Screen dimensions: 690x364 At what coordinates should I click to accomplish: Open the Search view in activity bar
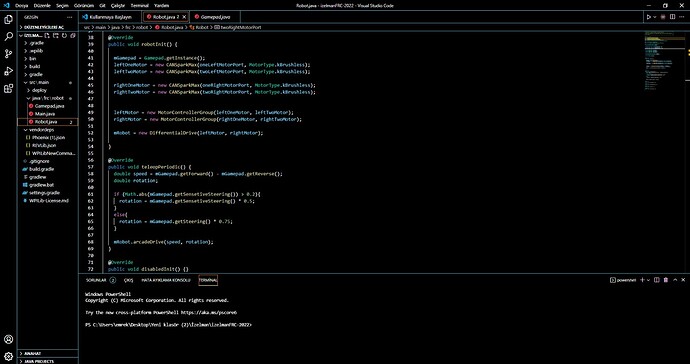click(8, 37)
